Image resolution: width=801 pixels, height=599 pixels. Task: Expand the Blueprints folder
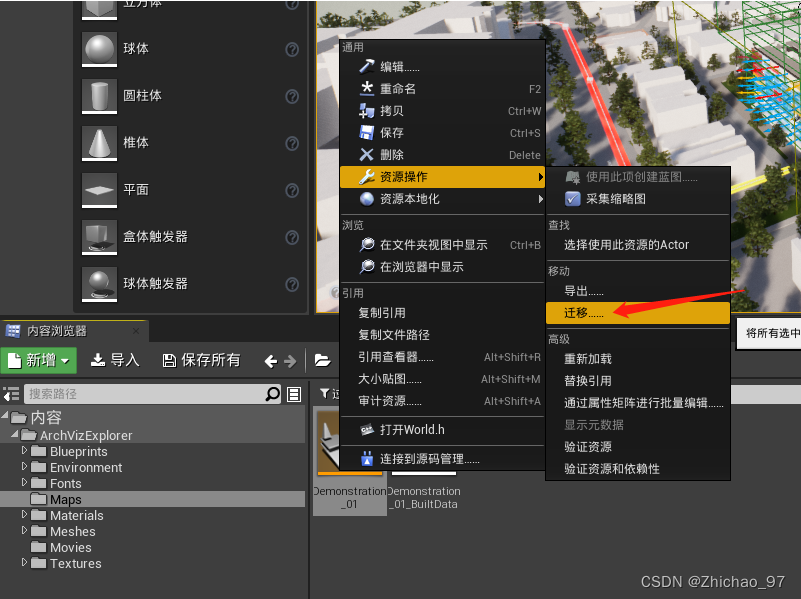23,451
